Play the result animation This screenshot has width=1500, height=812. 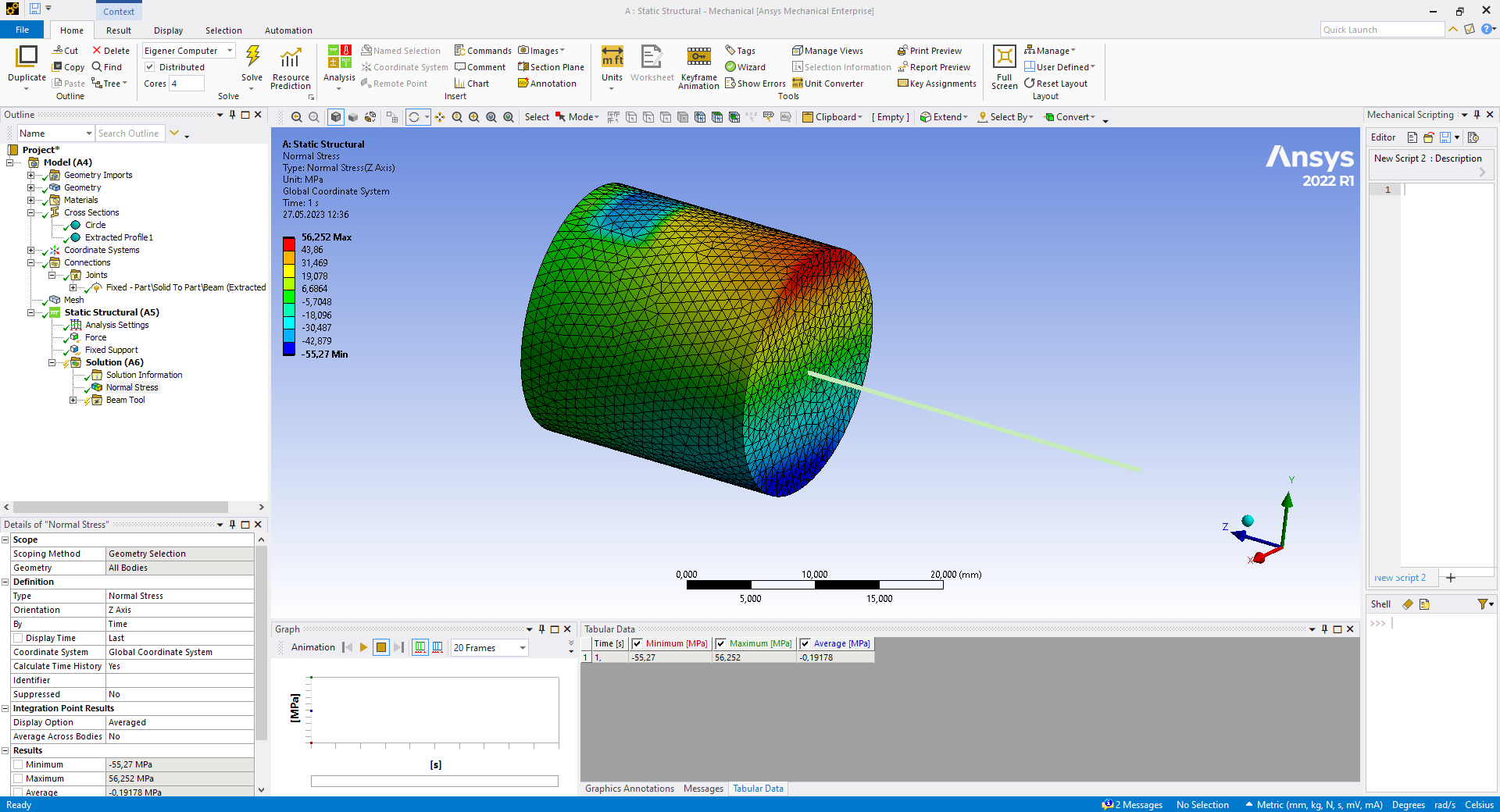363,647
